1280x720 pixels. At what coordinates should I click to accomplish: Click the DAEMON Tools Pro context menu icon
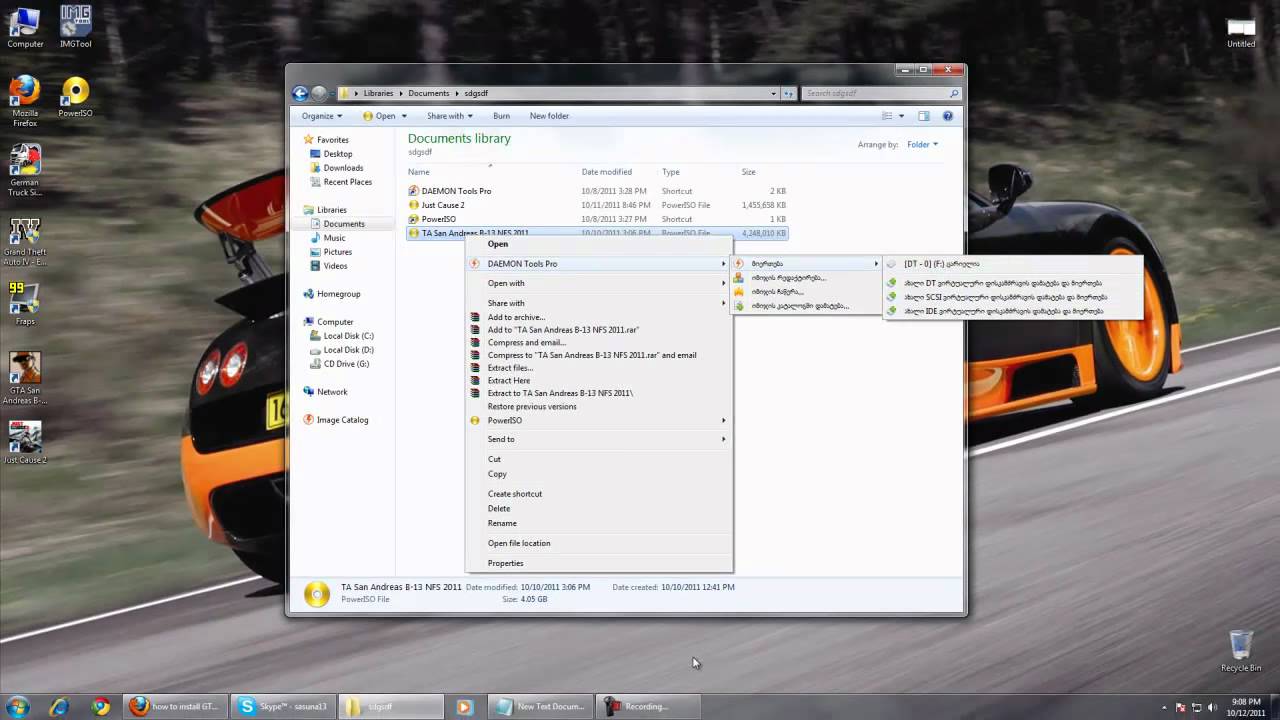pos(475,264)
